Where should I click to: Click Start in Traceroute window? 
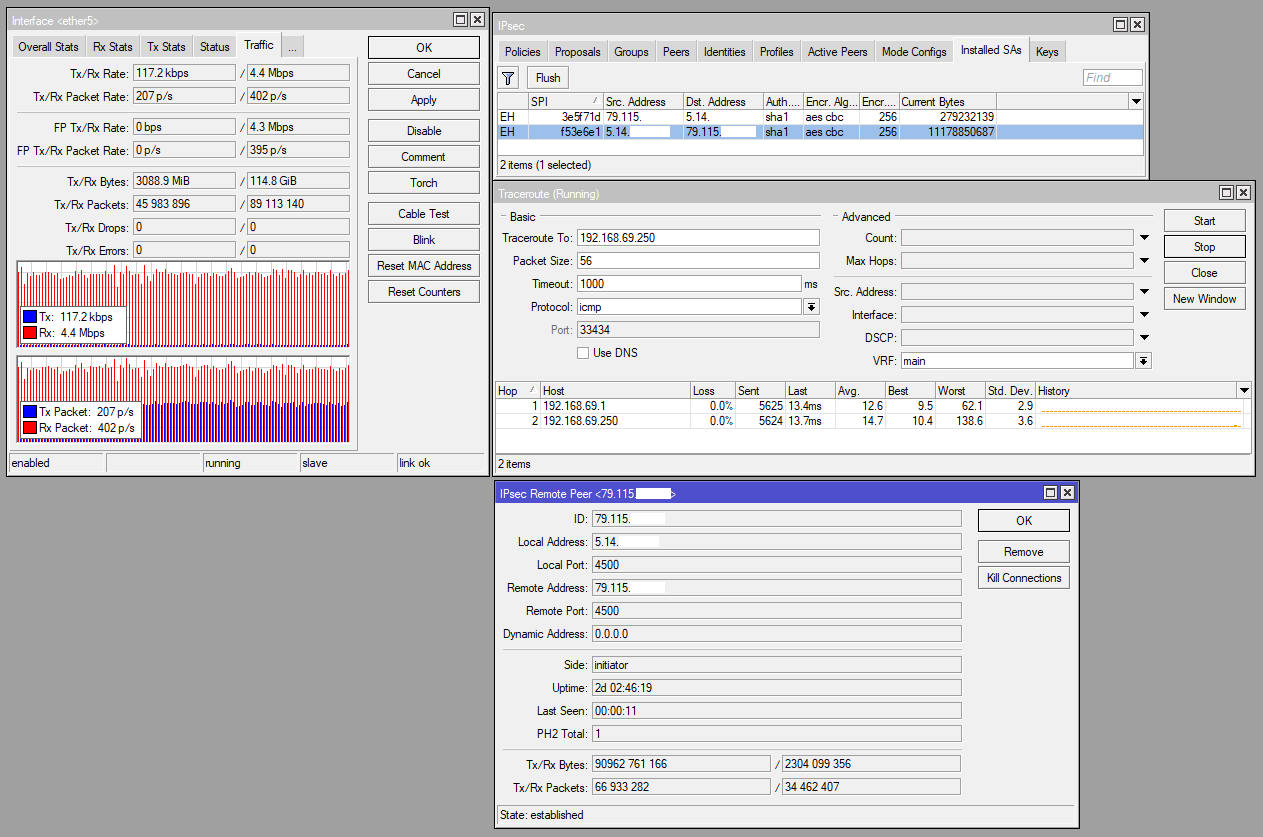click(1204, 221)
